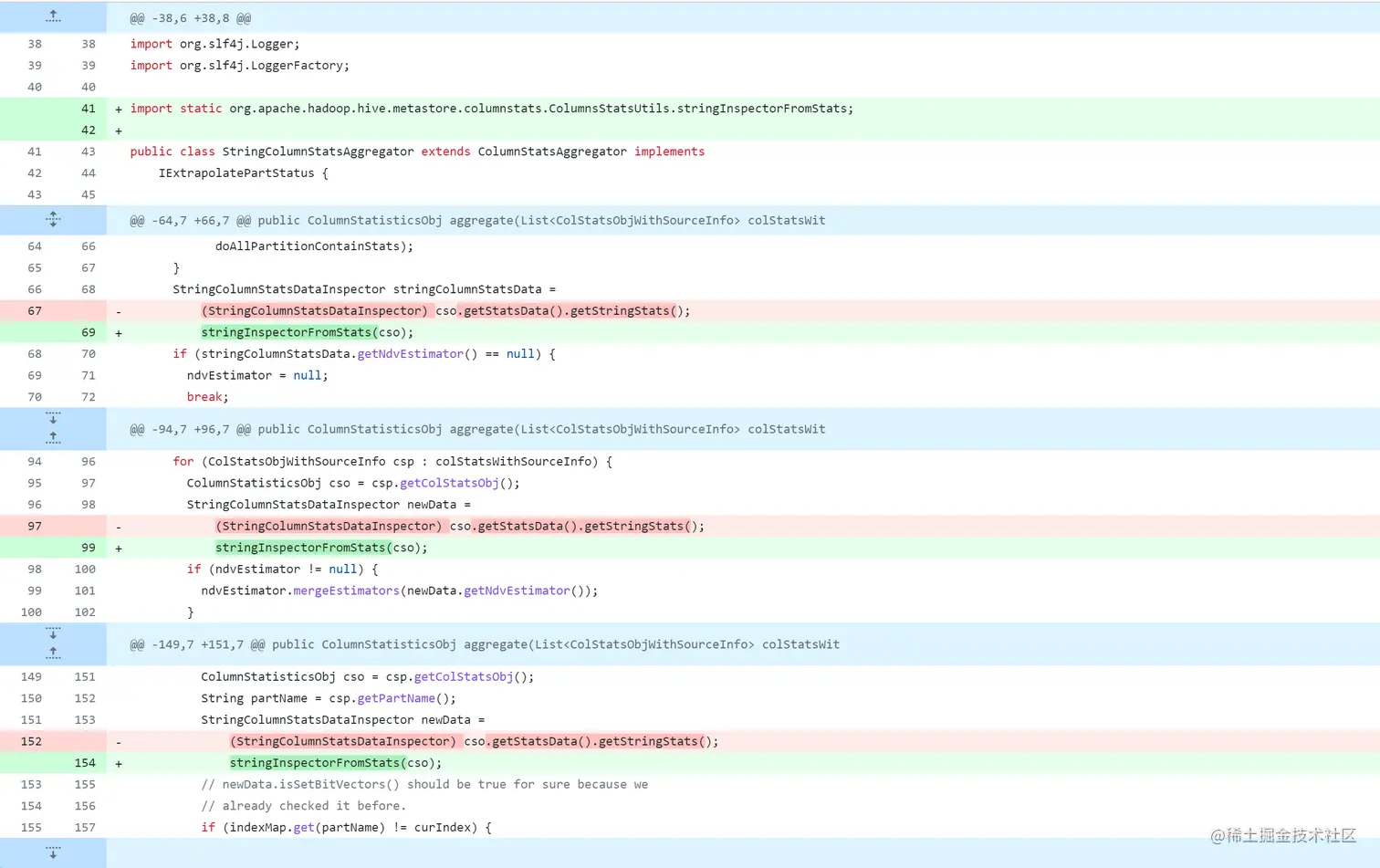
Task: Click the deleted getStringStats line at old 67
Action: 445,311
